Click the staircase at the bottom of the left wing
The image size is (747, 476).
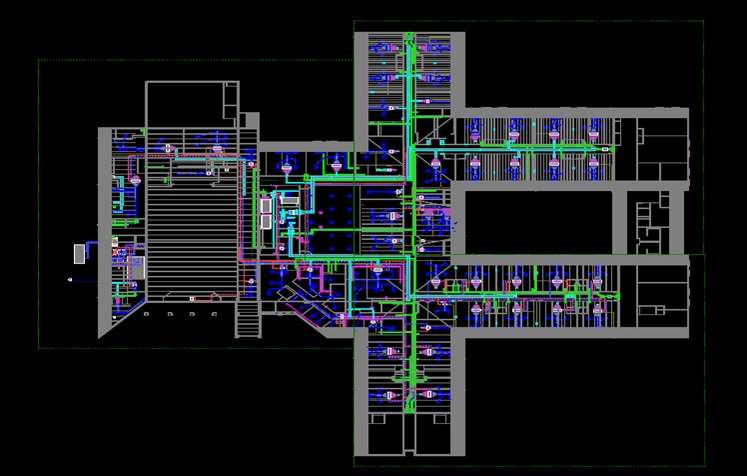click(x=246, y=322)
